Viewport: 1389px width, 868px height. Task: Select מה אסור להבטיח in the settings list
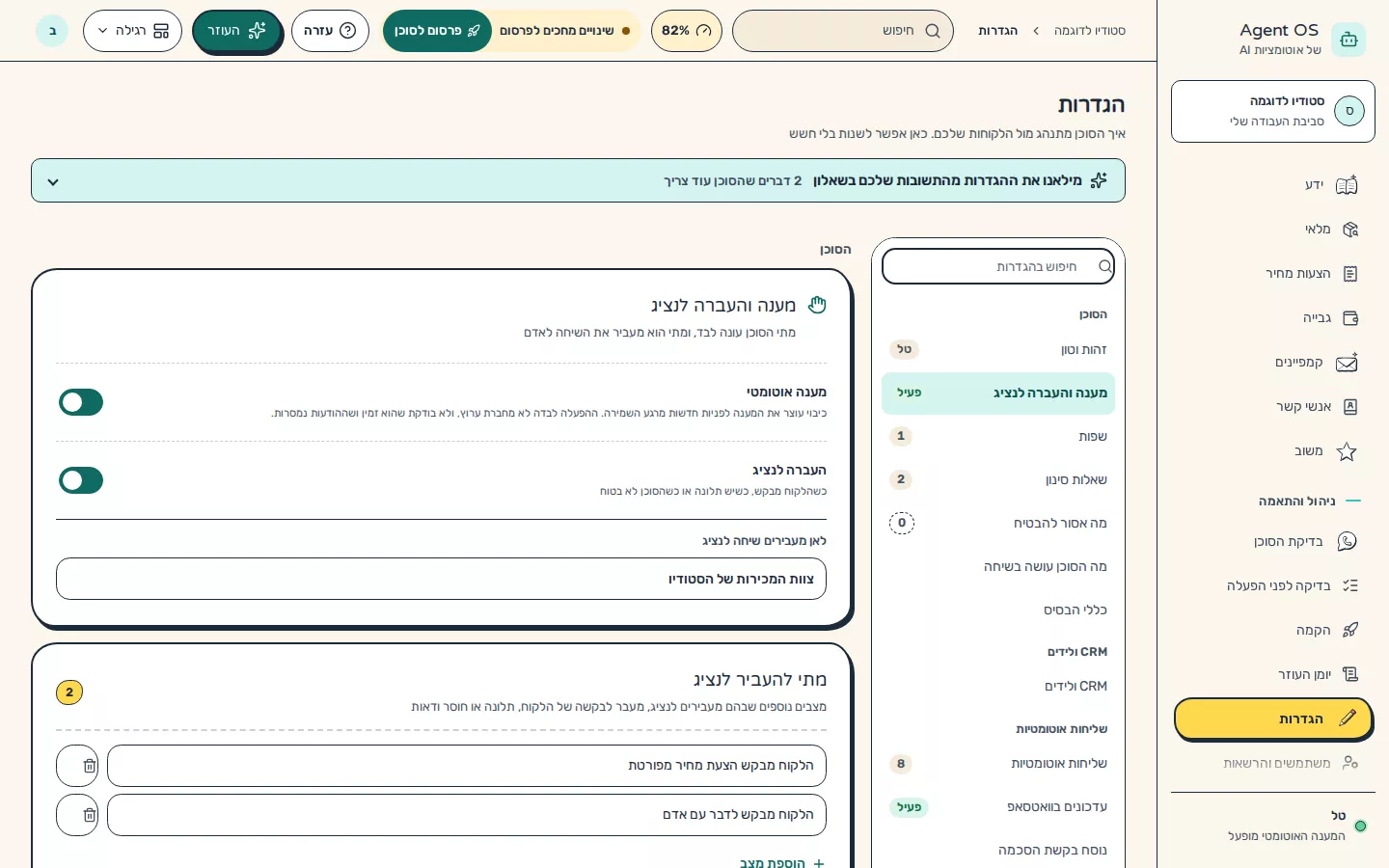pos(998,524)
